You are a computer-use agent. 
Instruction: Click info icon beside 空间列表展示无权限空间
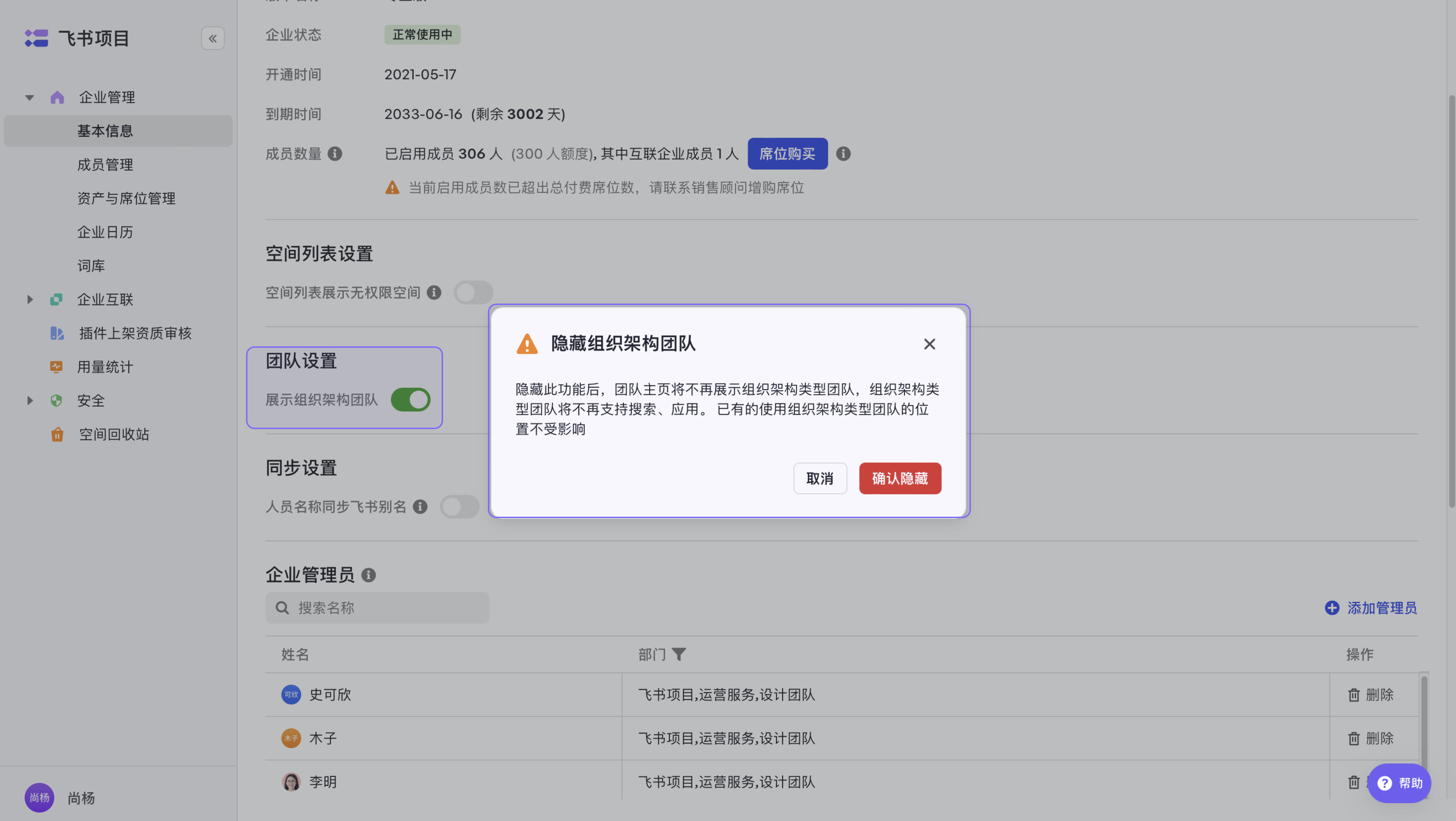coord(434,292)
